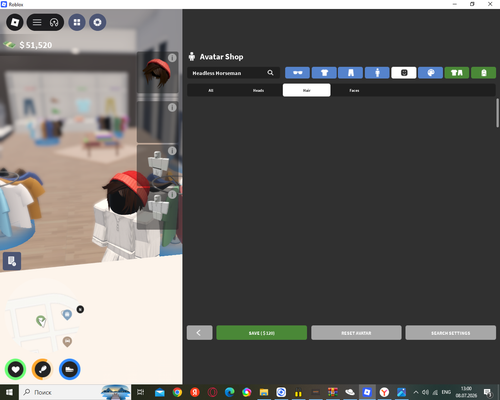Click the blue marker on minimap
The width and height of the screenshot is (500, 400).
coord(67,315)
